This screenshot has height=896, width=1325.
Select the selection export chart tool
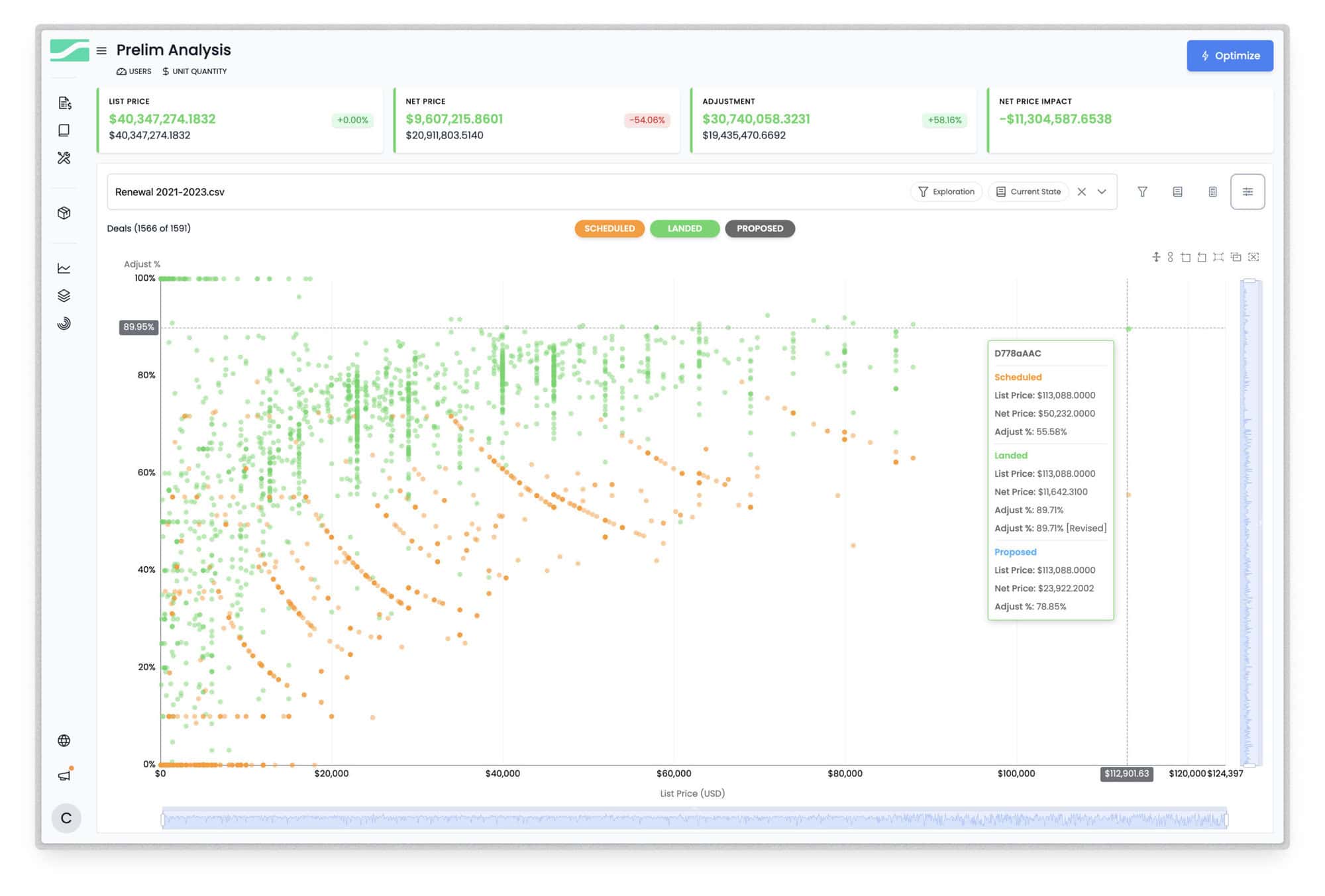[x=1236, y=257]
